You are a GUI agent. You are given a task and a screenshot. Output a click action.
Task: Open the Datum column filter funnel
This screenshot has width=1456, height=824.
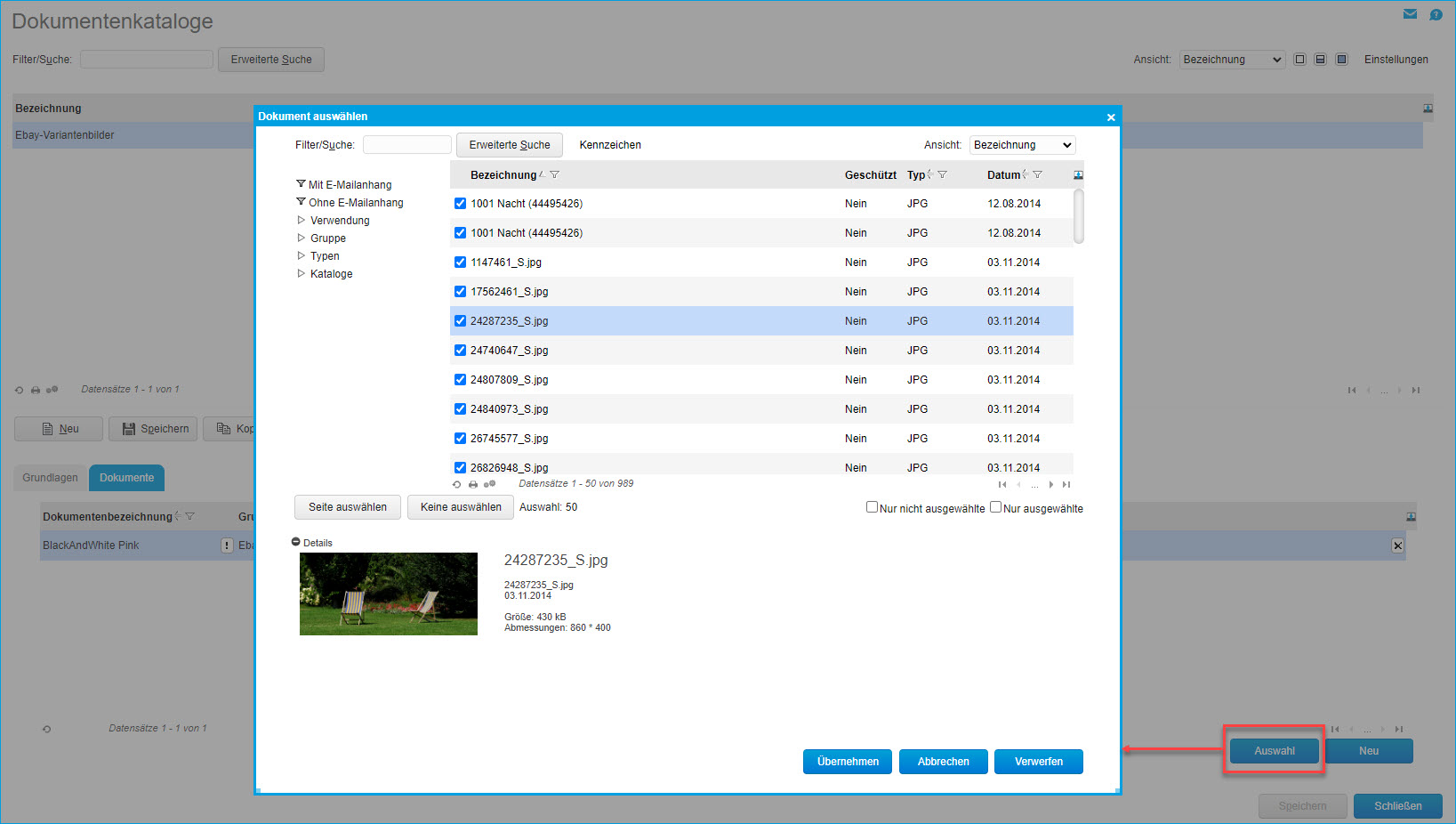(1037, 175)
